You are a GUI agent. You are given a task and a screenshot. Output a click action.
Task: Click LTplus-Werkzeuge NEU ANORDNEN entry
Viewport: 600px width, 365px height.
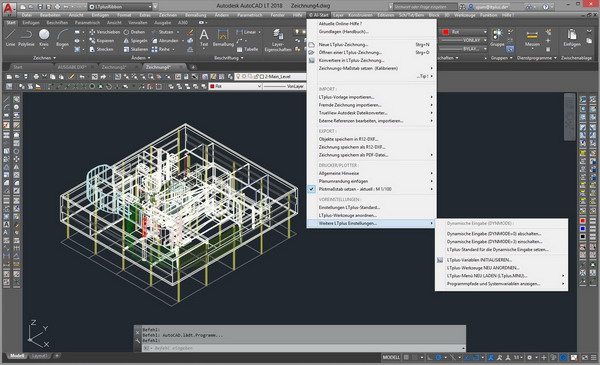501,268
